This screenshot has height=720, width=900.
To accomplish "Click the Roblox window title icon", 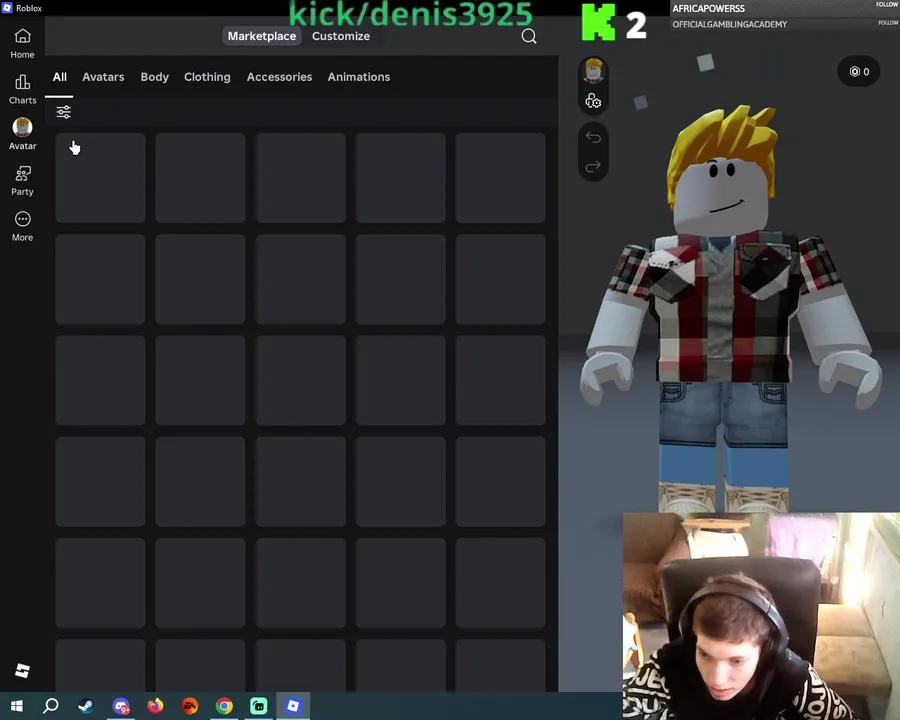I will coord(7,8).
